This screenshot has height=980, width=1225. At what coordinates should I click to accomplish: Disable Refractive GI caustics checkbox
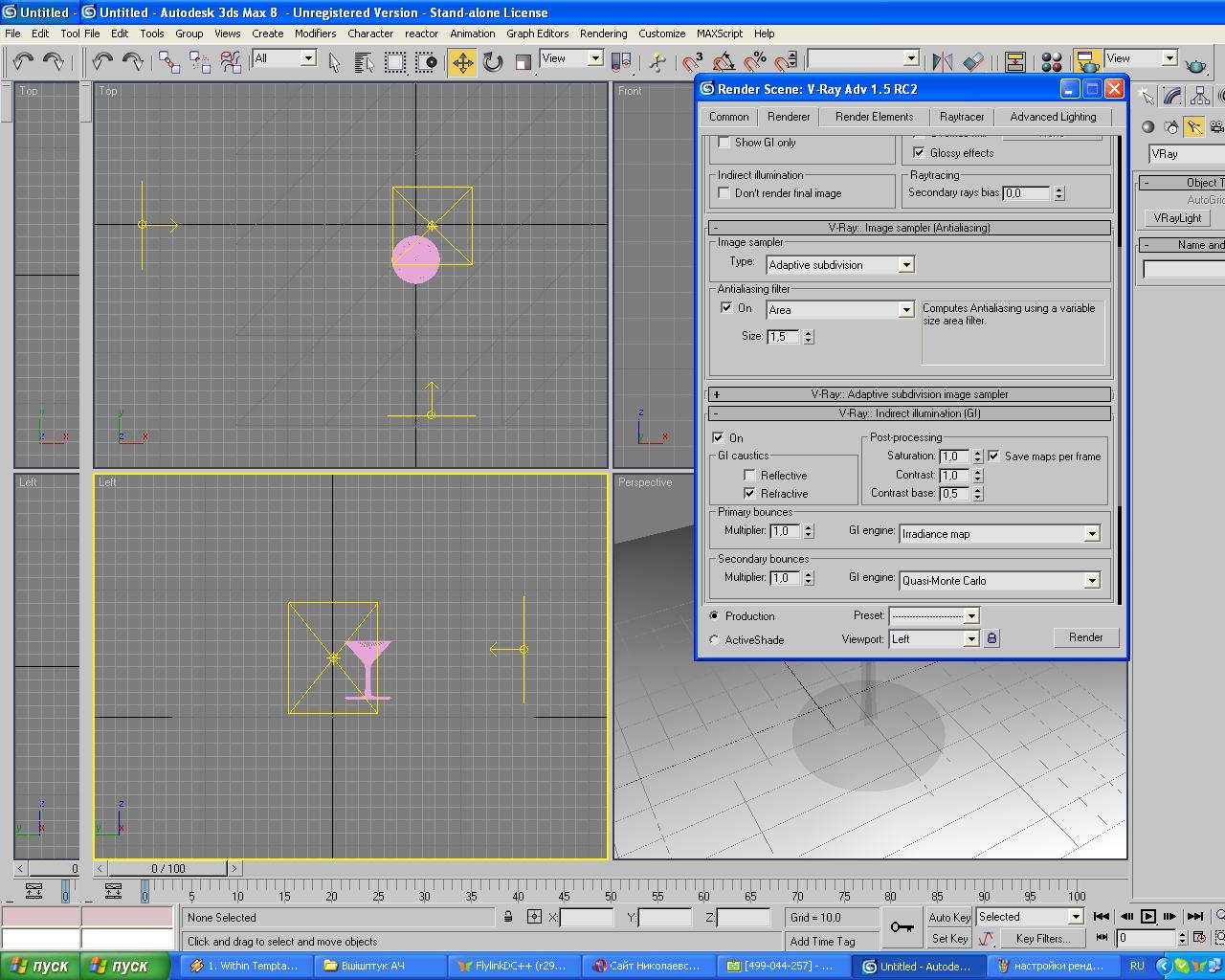tap(750, 493)
